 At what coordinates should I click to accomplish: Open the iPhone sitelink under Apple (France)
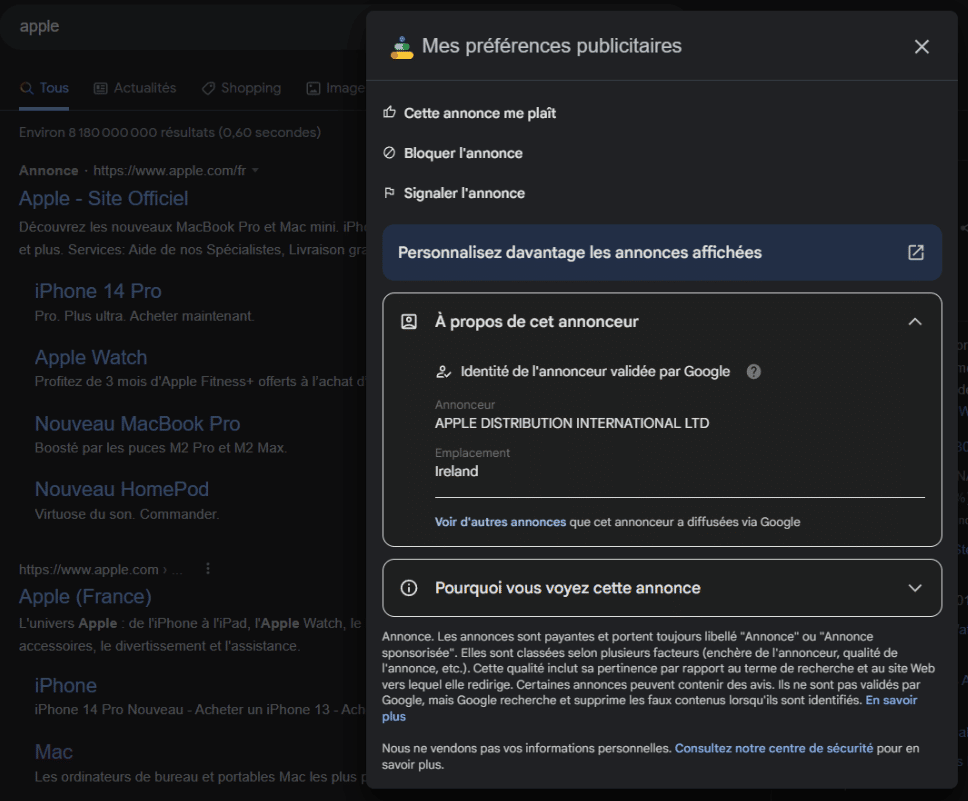click(x=65, y=685)
